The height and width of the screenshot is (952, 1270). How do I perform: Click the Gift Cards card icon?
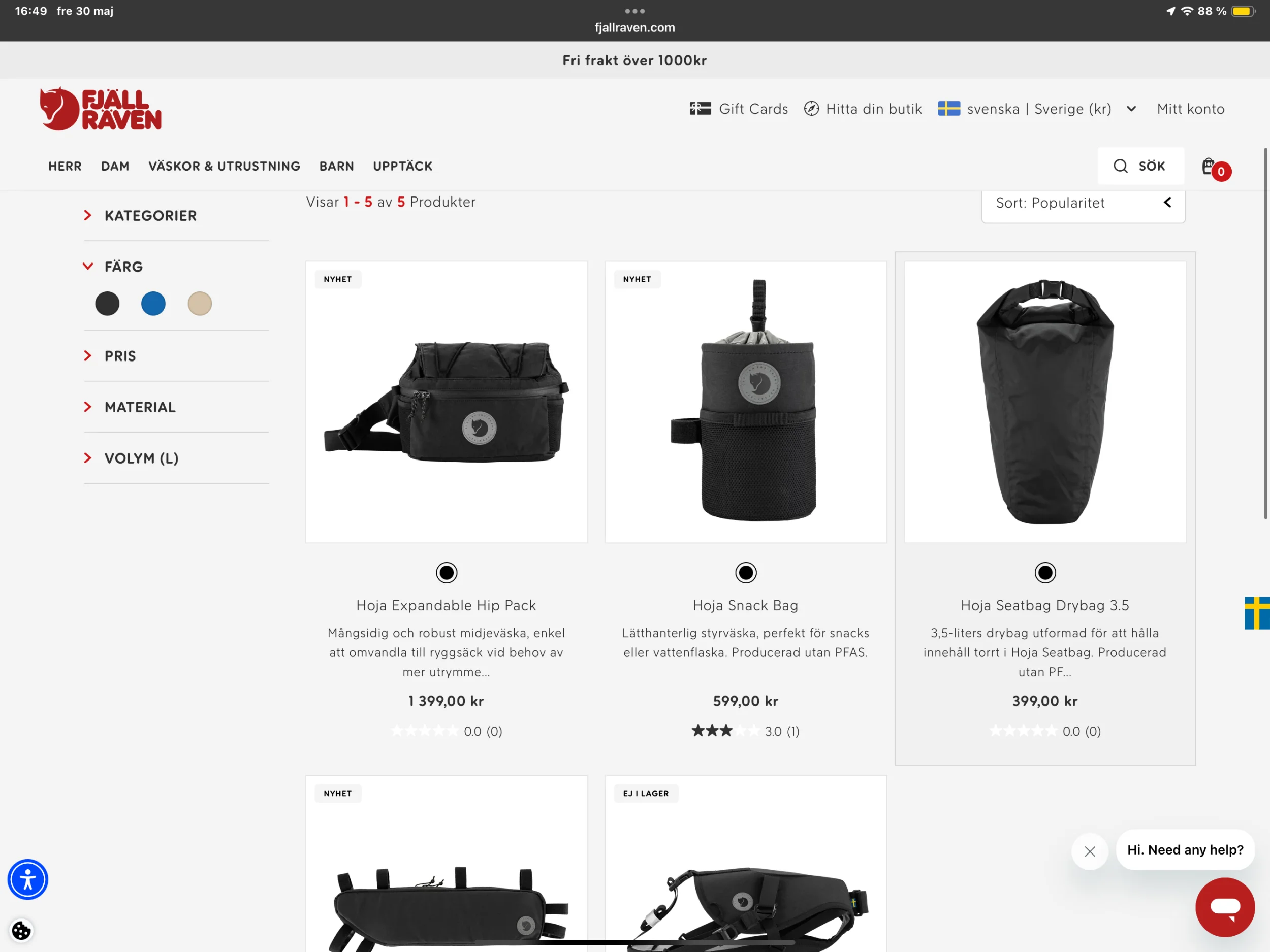click(700, 109)
